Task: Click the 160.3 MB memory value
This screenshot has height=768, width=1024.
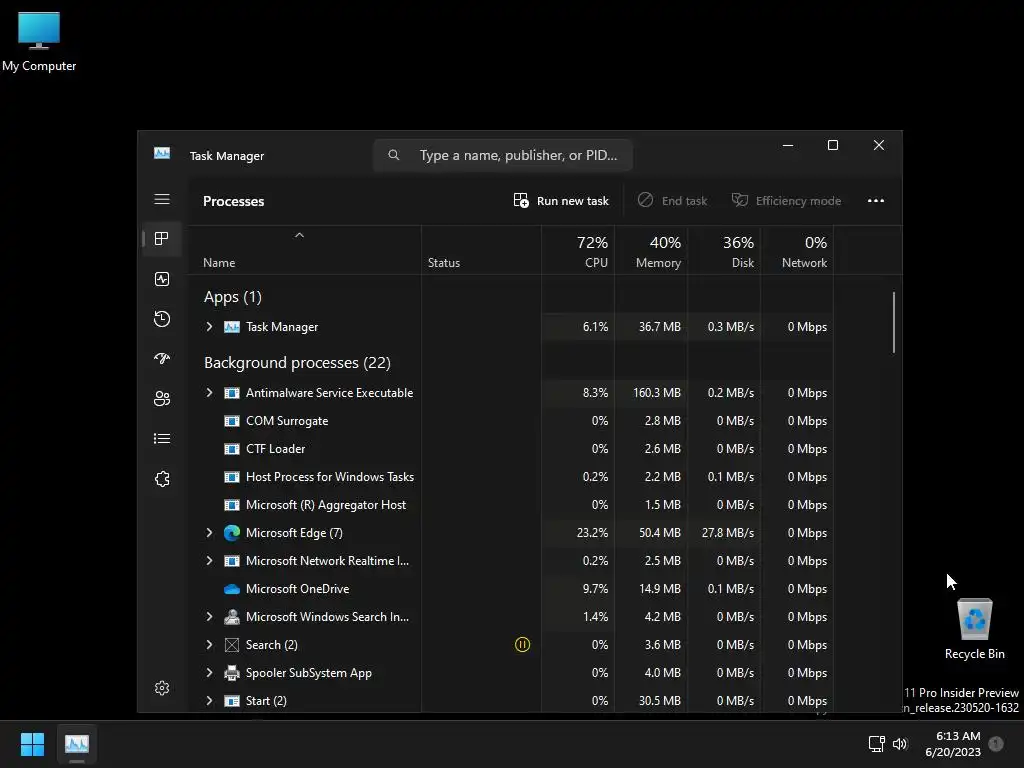Action: pos(656,392)
